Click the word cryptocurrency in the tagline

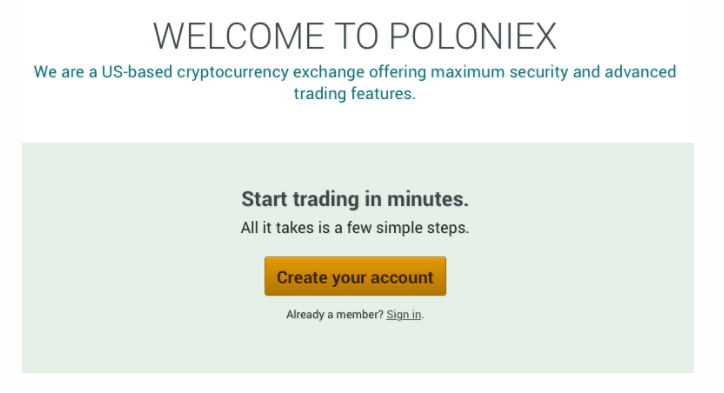(x=233, y=73)
